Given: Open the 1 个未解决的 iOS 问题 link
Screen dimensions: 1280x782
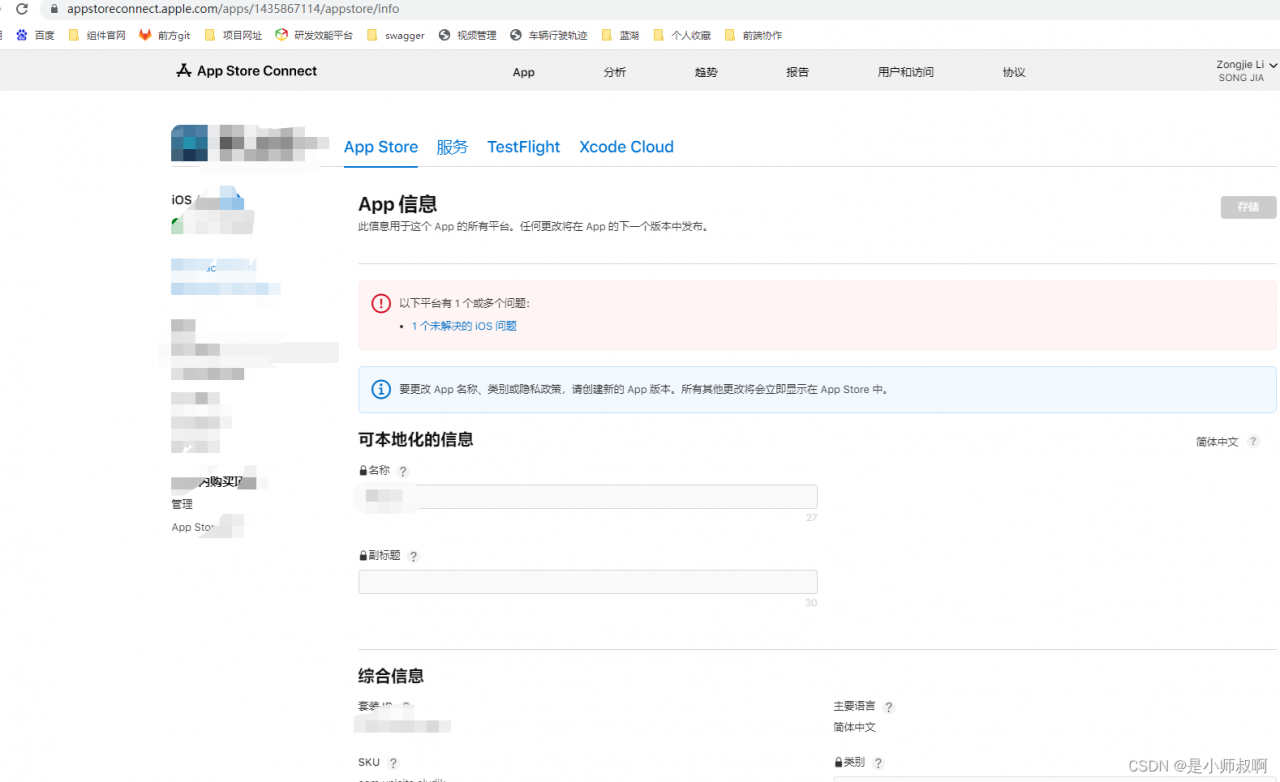Looking at the screenshot, I should [464, 326].
